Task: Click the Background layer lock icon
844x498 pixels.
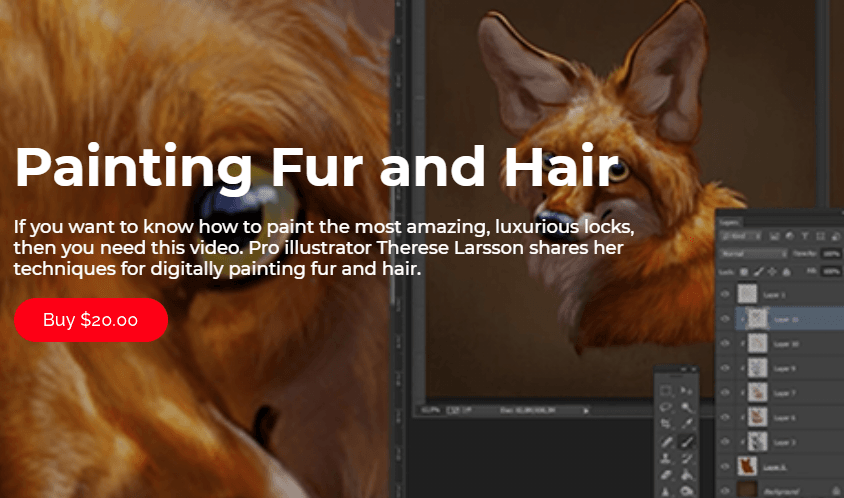Action: coord(836,491)
